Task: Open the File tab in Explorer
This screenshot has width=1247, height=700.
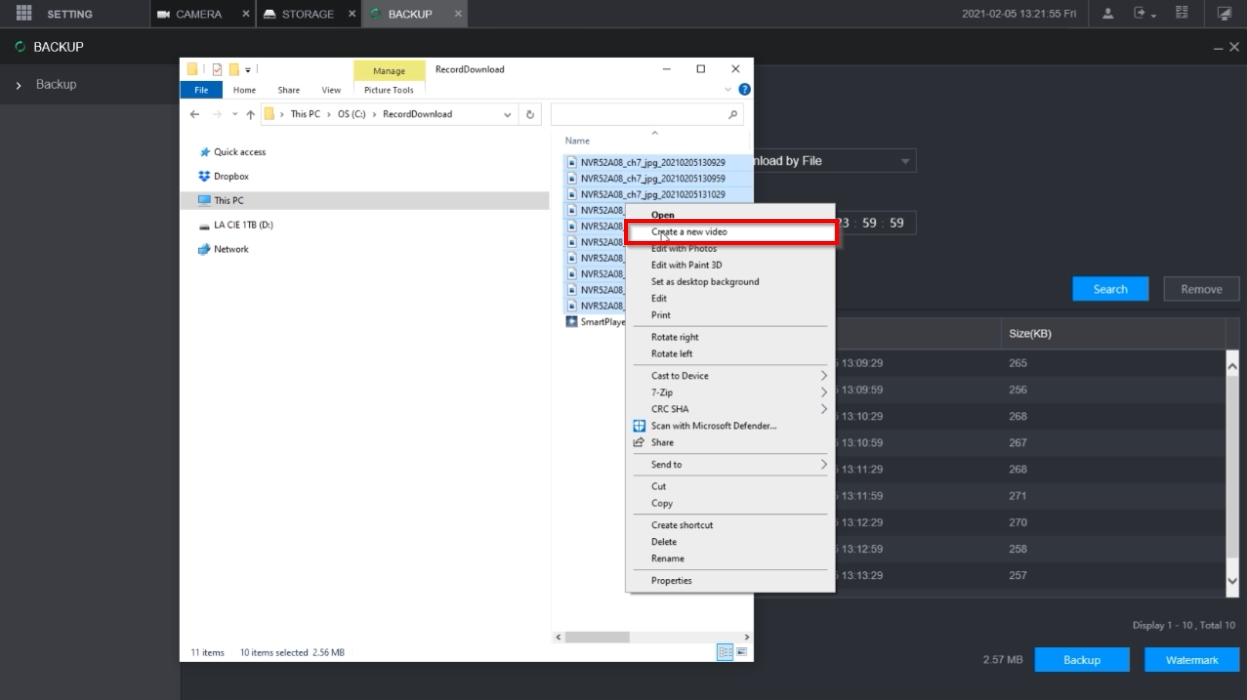Action: (201, 90)
